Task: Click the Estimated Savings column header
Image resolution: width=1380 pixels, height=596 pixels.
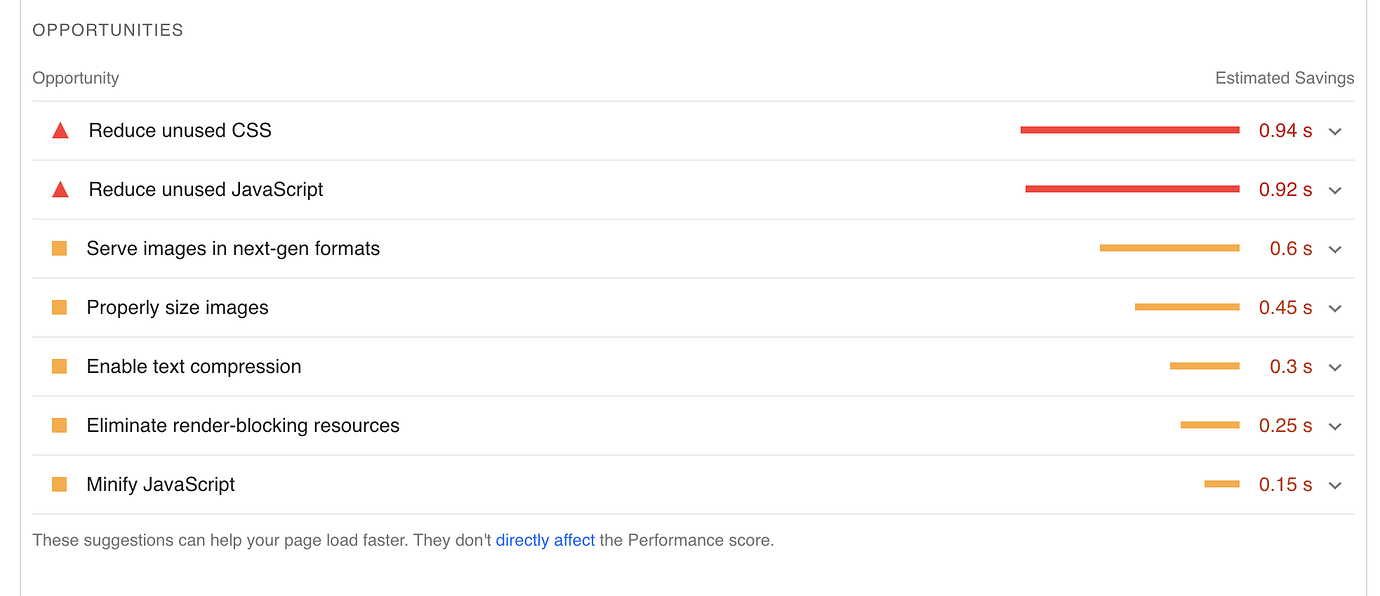Action: (x=1284, y=77)
